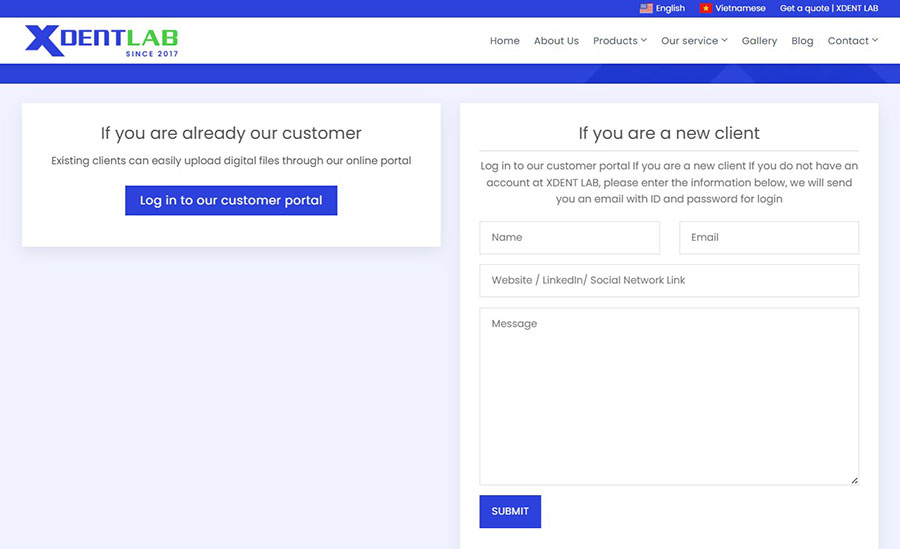Switch language to Vietnamese
This screenshot has width=900, height=549.
[x=740, y=8]
